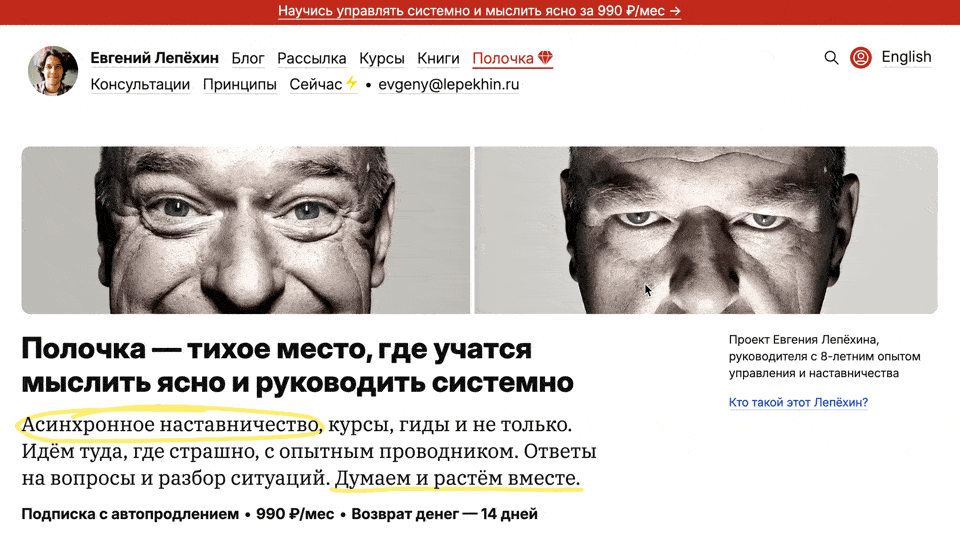
Task: Click the smiling face photo on left
Action: pos(246,230)
